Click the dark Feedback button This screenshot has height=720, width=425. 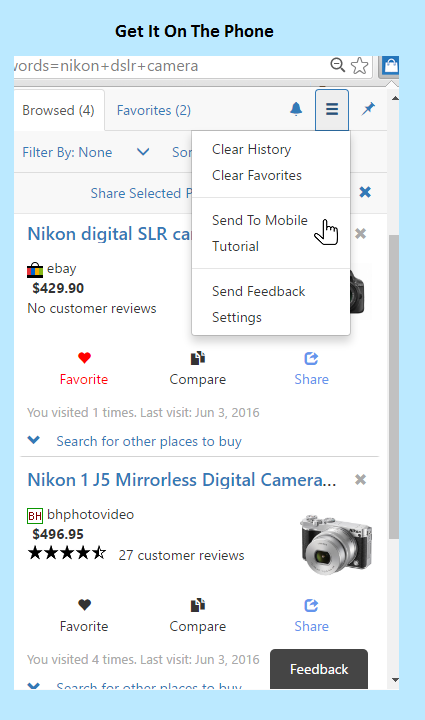(x=319, y=669)
